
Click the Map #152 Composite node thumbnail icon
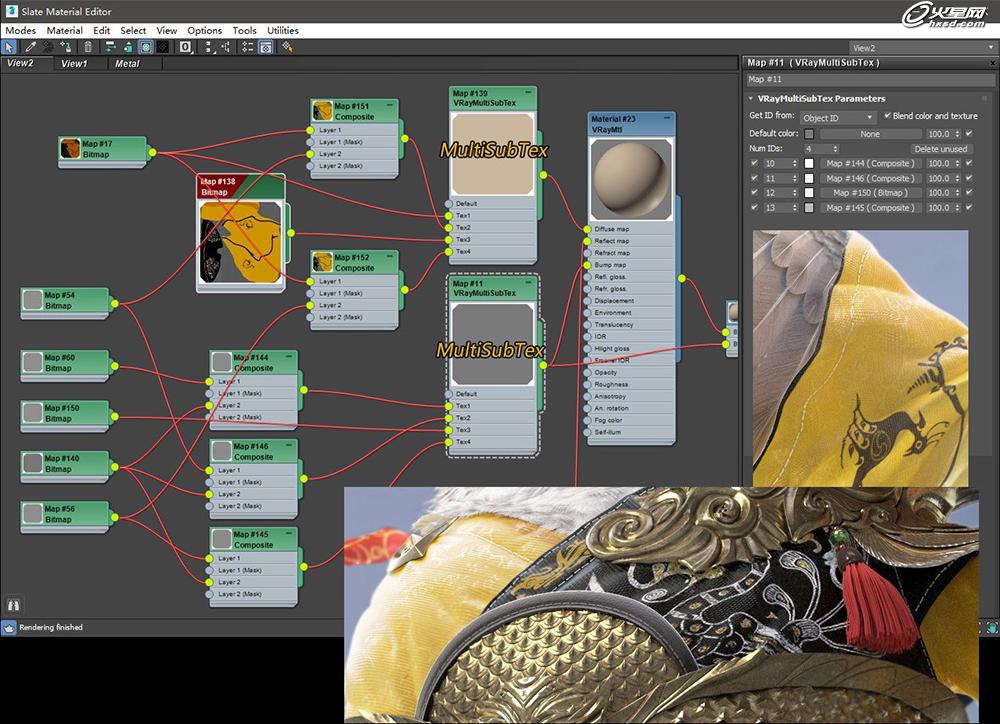pos(323,262)
